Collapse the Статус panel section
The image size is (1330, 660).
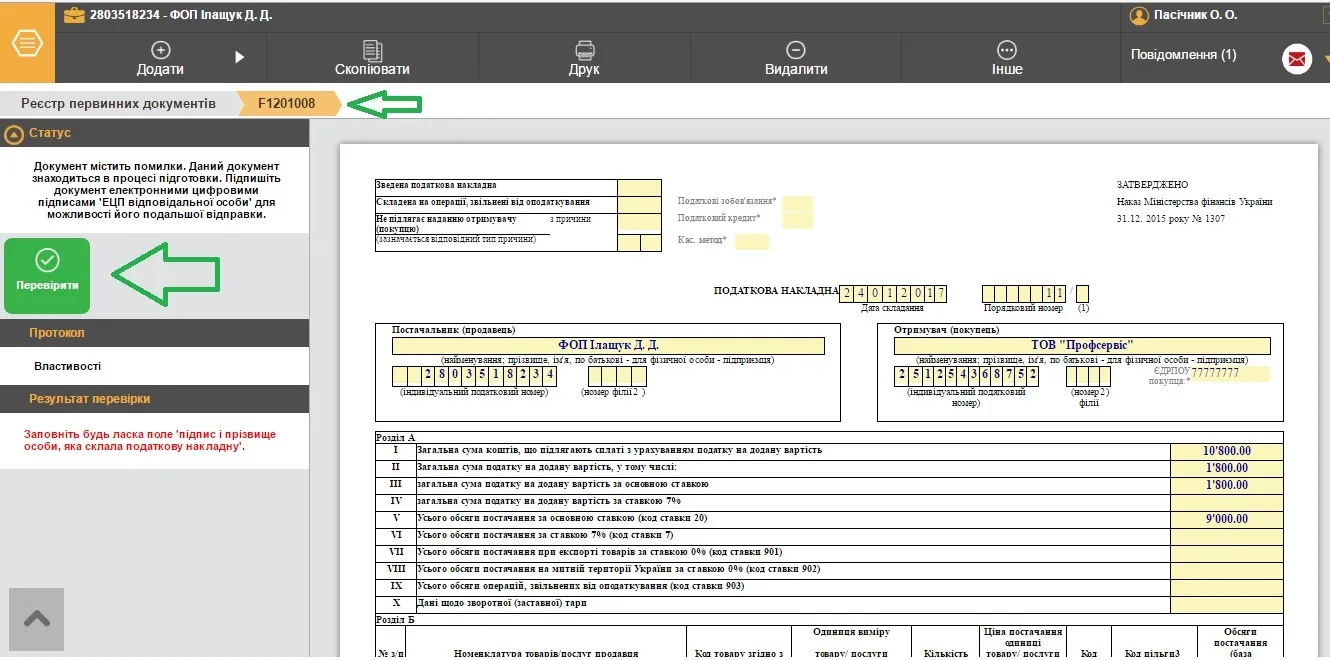click(14, 133)
